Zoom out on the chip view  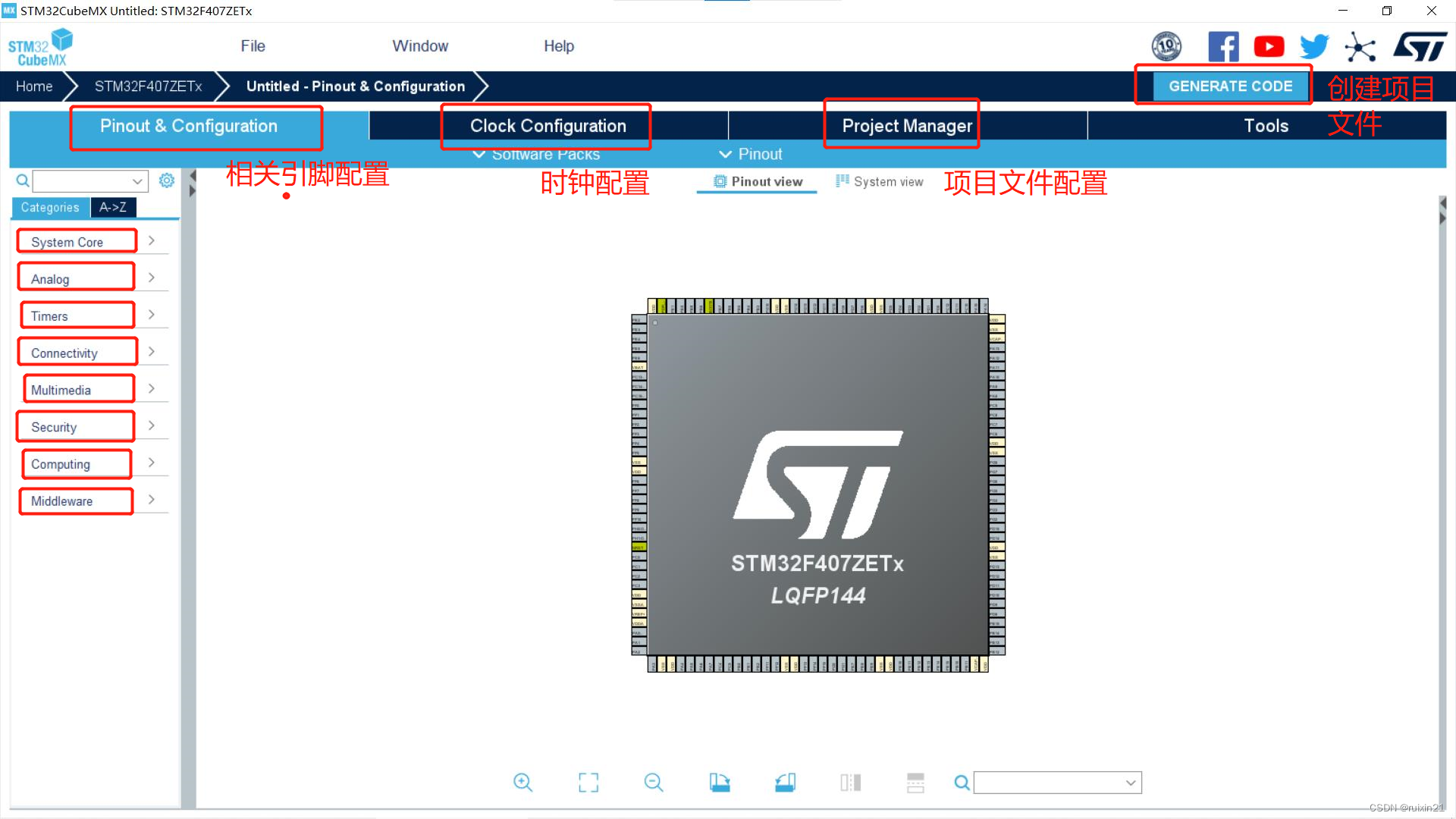coord(654,783)
